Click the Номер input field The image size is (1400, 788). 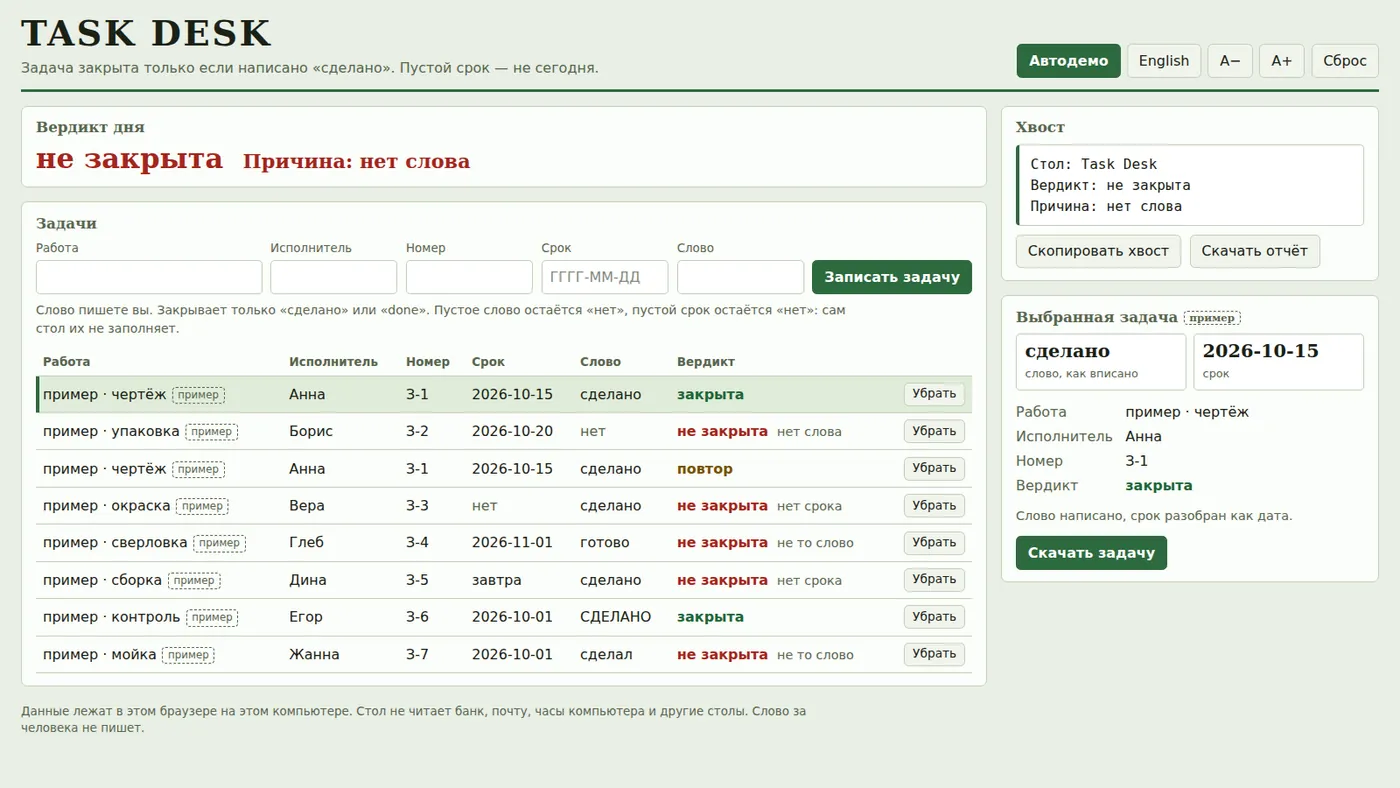[x=469, y=277]
